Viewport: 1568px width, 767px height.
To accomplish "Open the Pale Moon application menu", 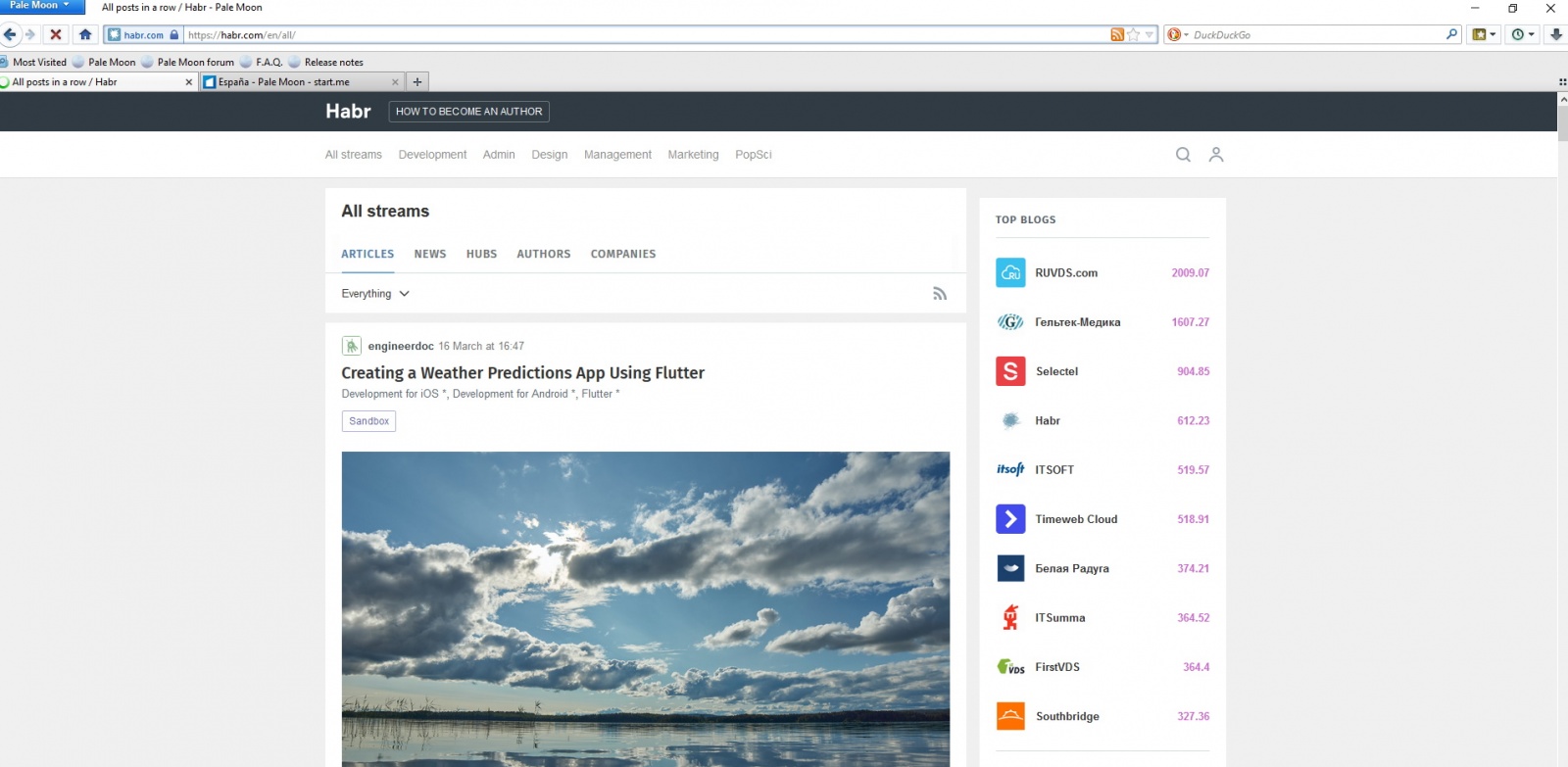I will coord(40,6).
